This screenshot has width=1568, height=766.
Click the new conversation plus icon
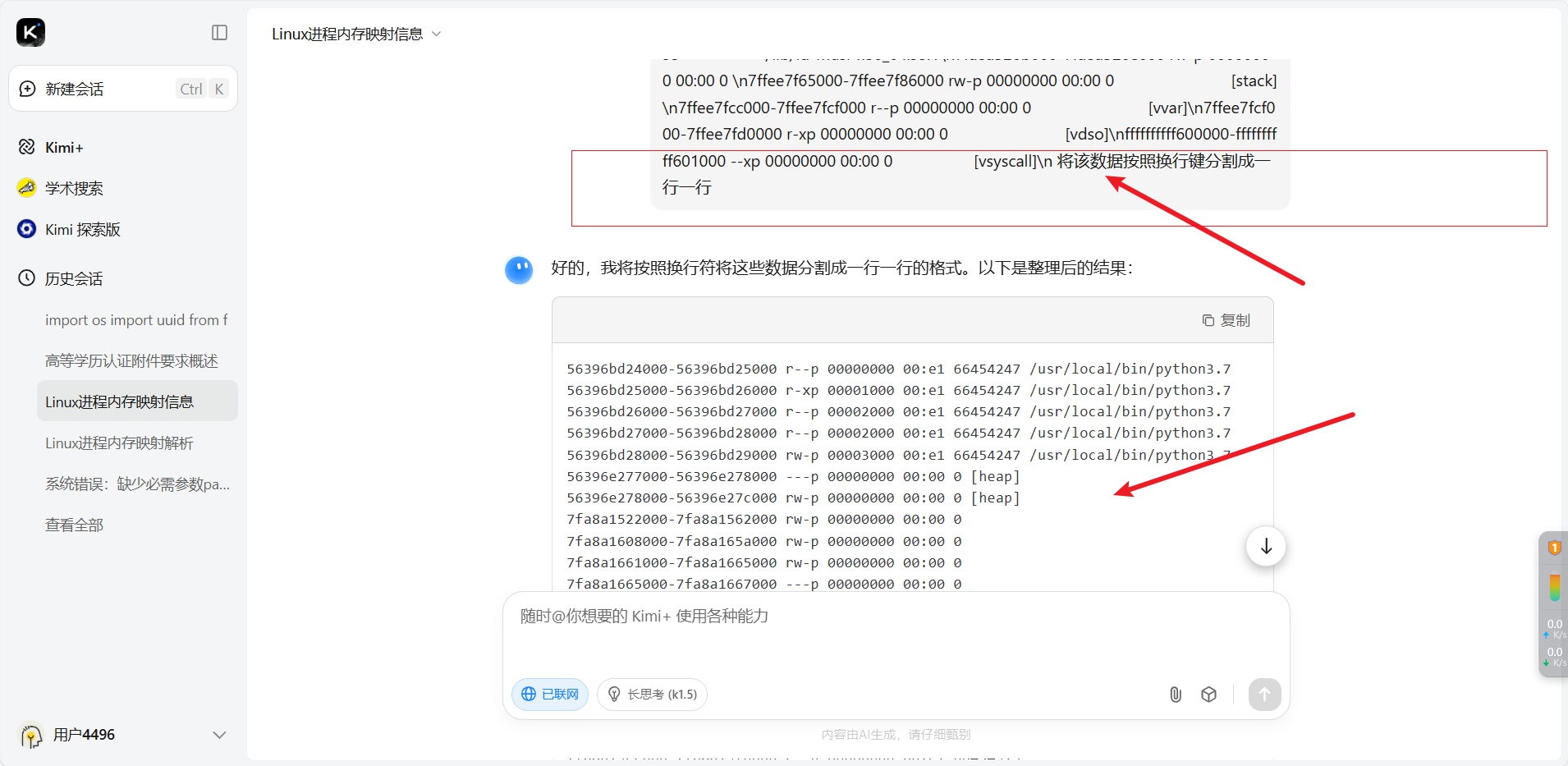[25, 89]
